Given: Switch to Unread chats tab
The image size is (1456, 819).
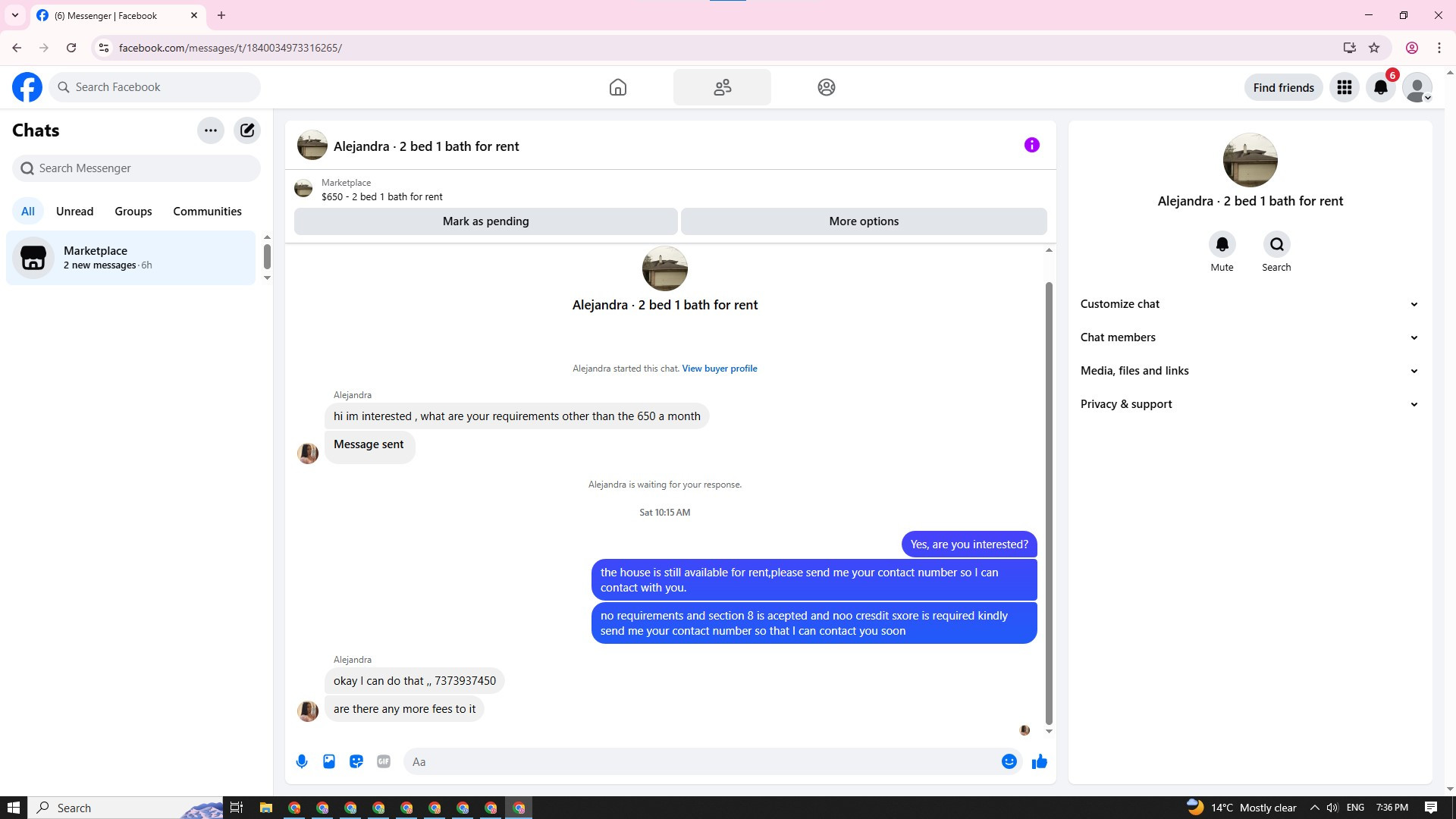Looking at the screenshot, I should (x=74, y=212).
